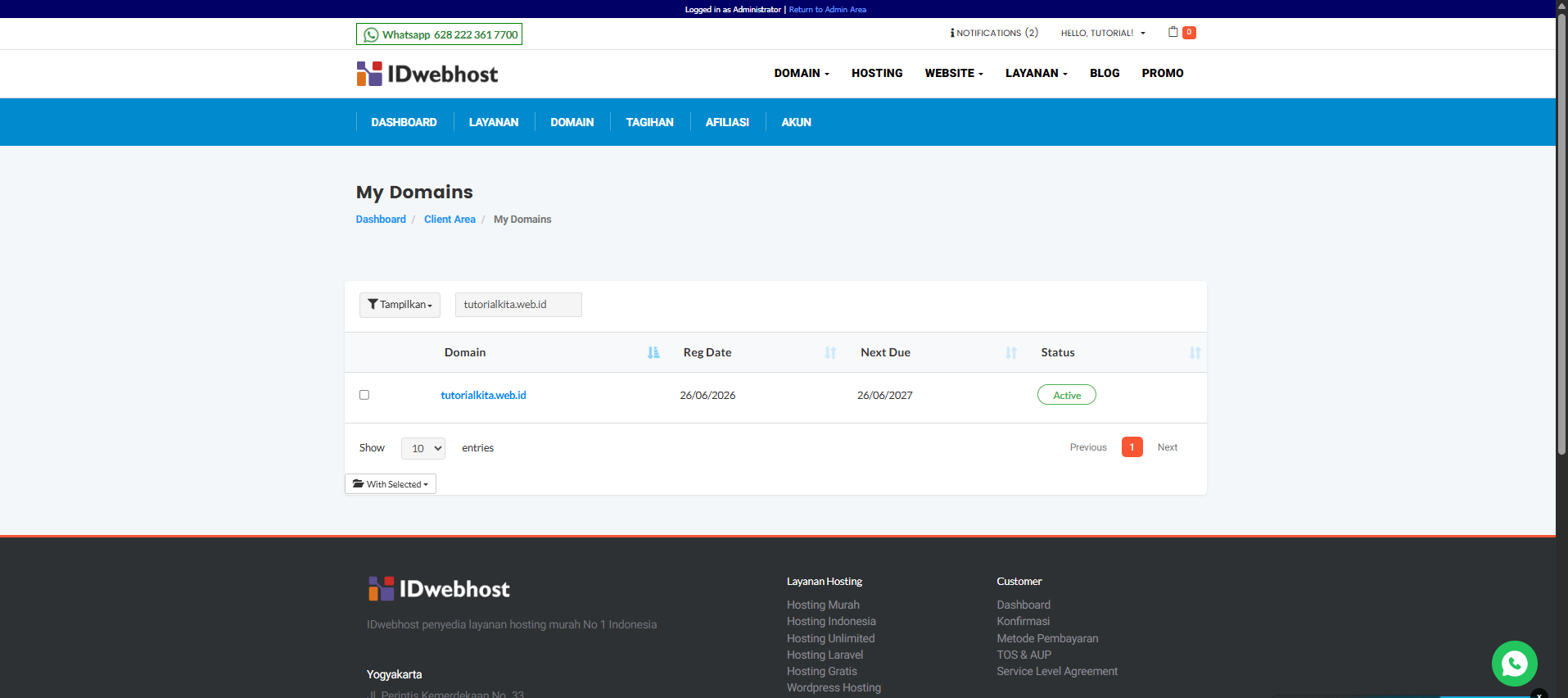Click the IDwebhost header logo
1568x698 pixels.
pyautogui.click(x=427, y=74)
